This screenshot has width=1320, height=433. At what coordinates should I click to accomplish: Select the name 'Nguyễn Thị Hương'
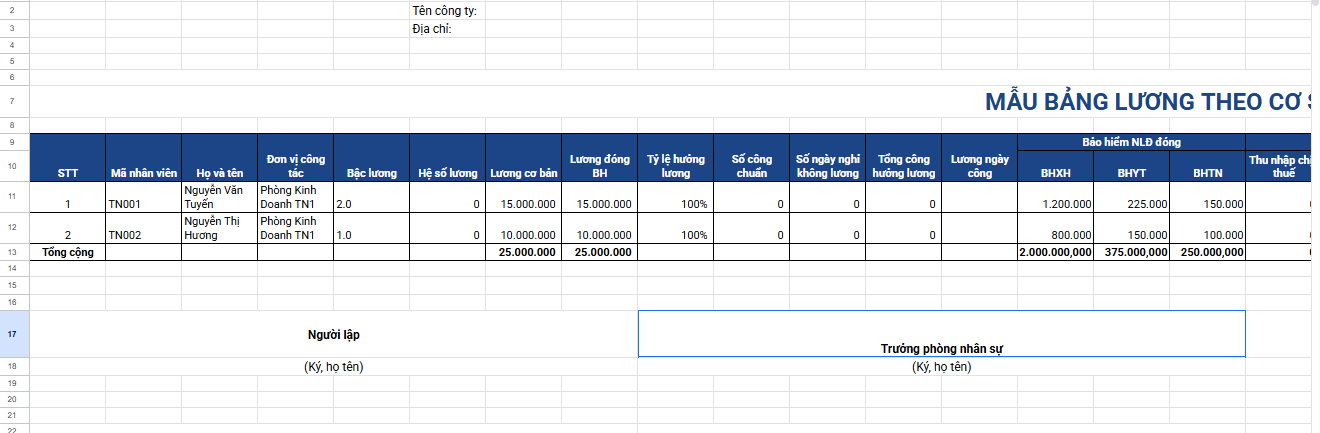click(220, 228)
